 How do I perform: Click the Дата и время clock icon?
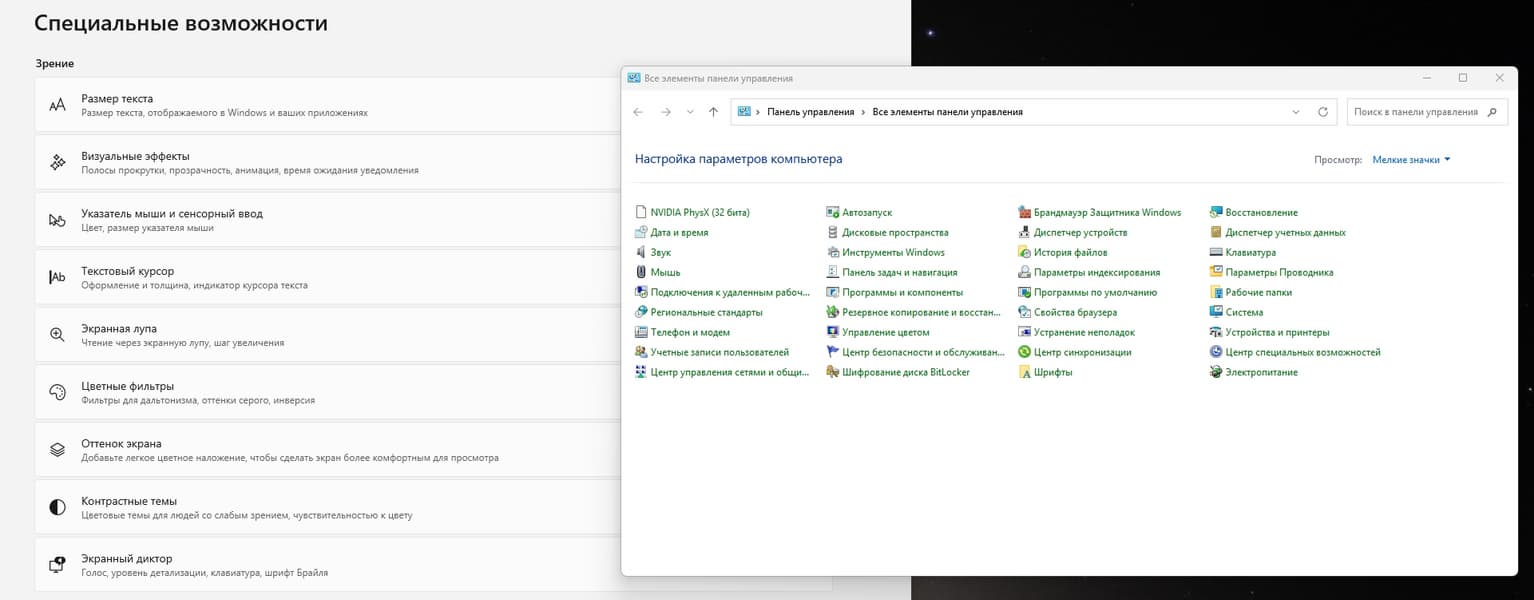pos(641,232)
